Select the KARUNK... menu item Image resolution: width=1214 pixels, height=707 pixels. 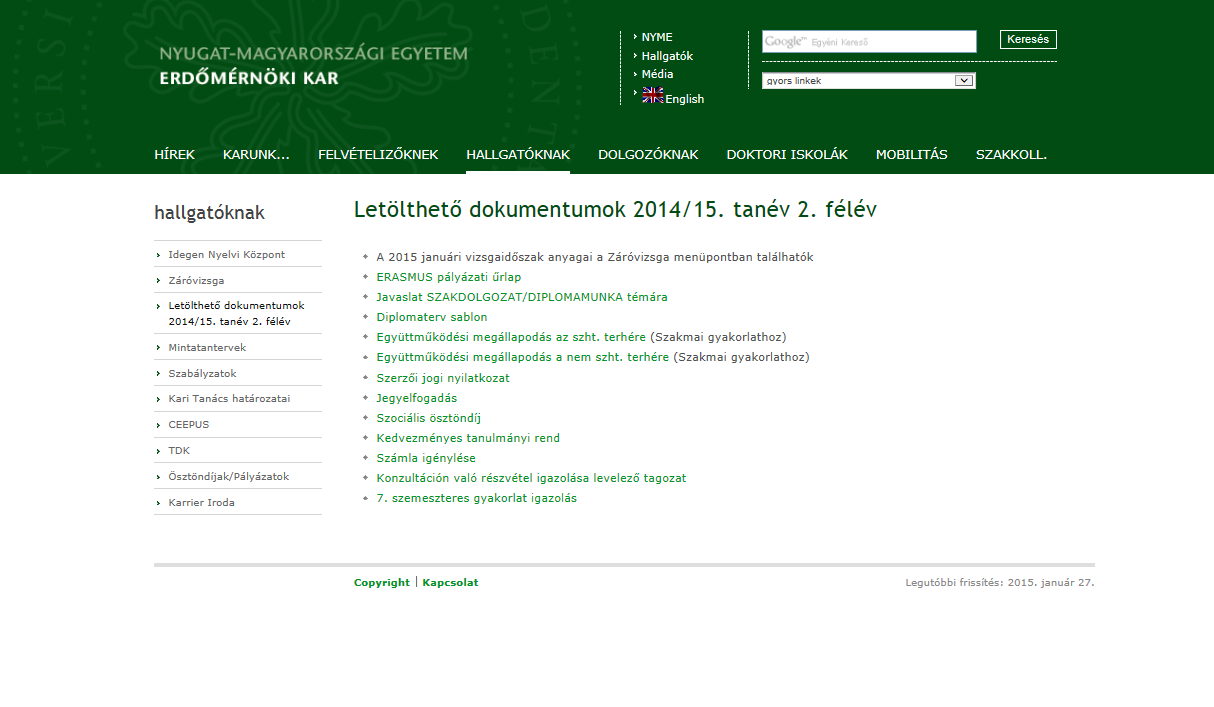[x=256, y=154]
